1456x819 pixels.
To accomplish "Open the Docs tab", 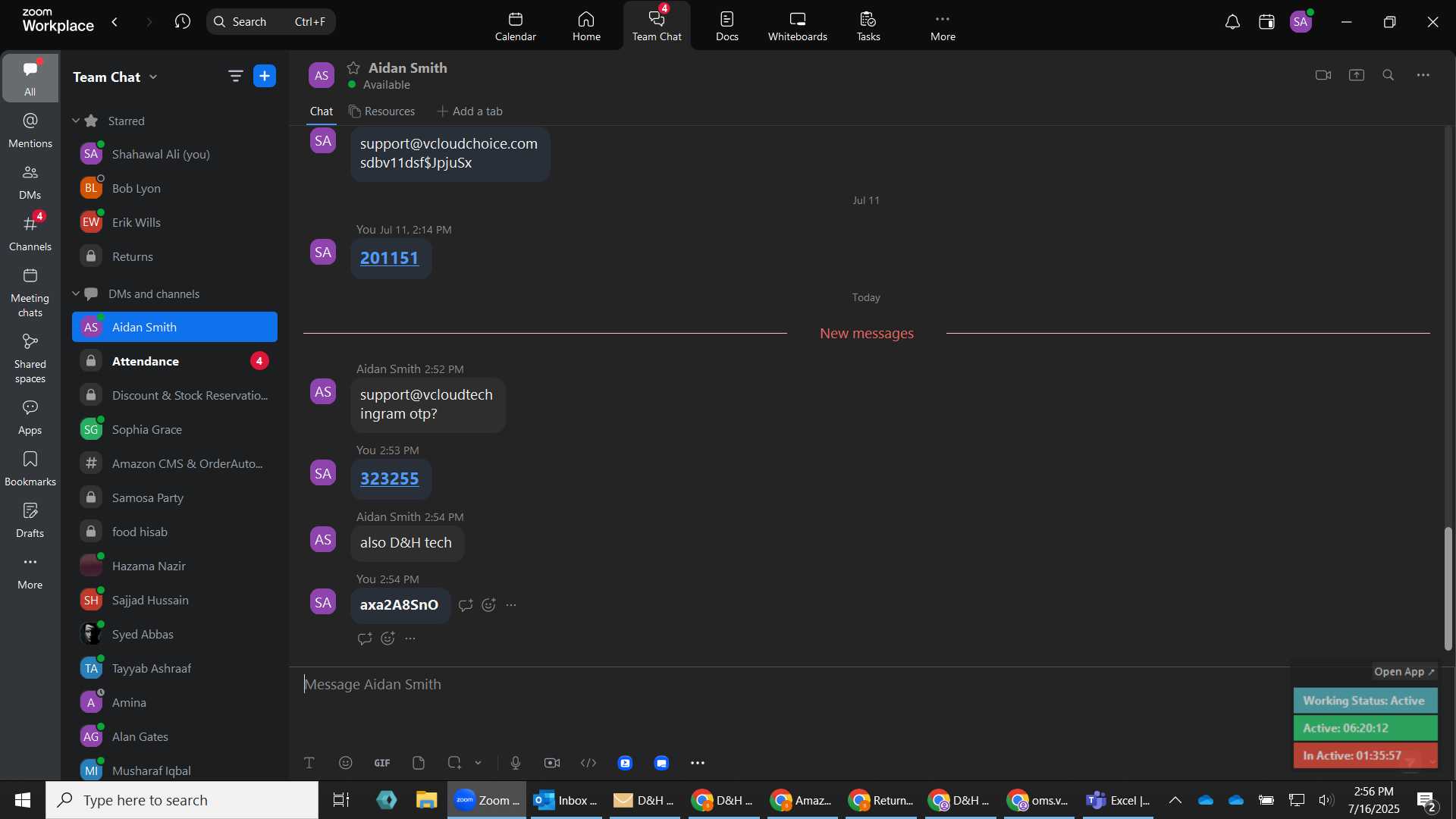I will pos(726,26).
